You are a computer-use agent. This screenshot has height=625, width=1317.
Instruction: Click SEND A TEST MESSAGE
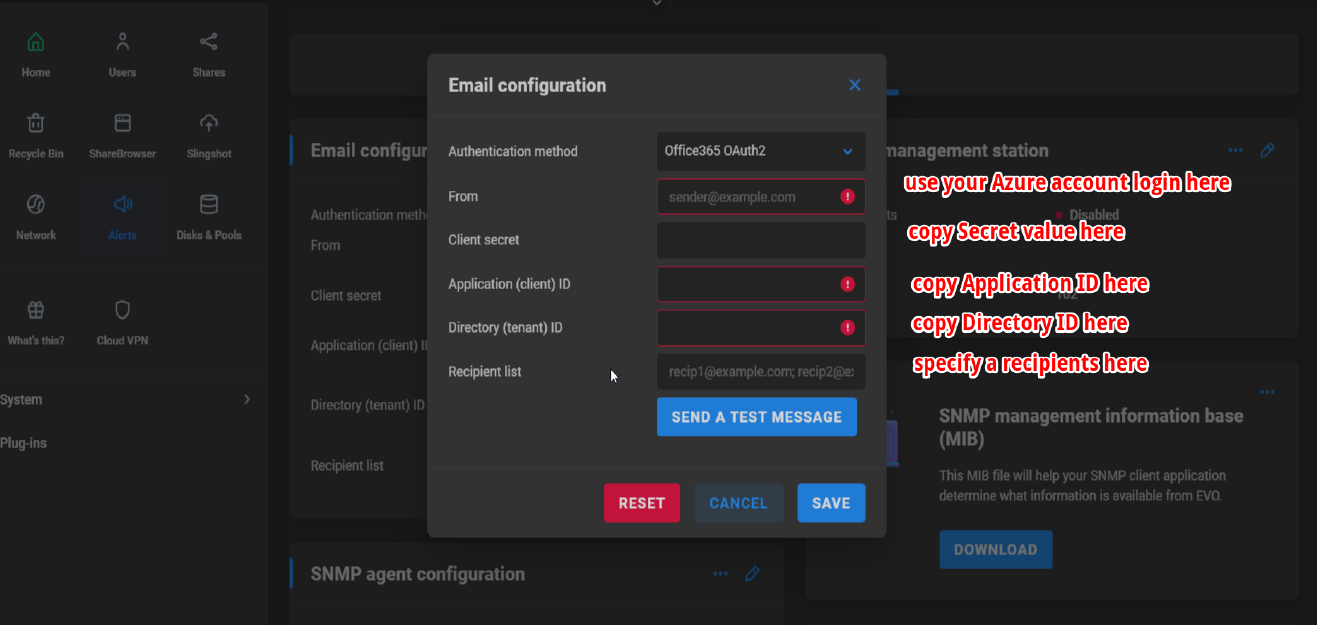click(x=757, y=417)
